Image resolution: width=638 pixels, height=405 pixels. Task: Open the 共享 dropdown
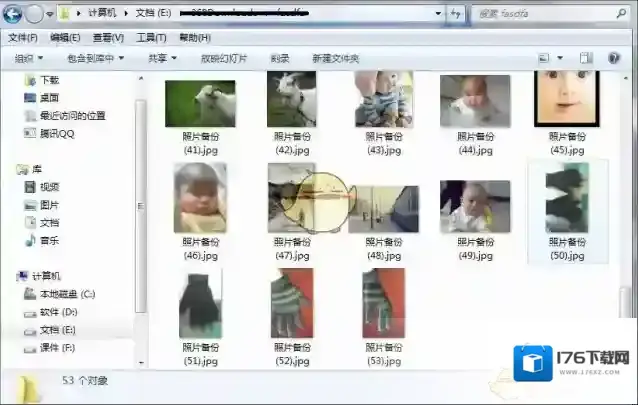click(x=162, y=59)
